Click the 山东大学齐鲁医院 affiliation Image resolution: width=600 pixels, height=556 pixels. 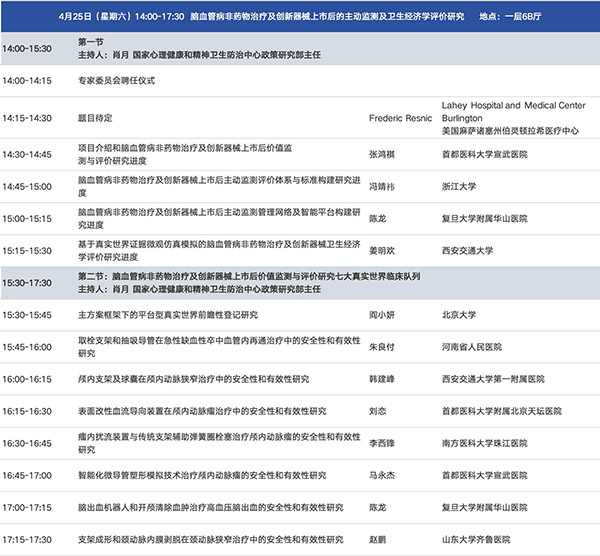tap(481, 539)
